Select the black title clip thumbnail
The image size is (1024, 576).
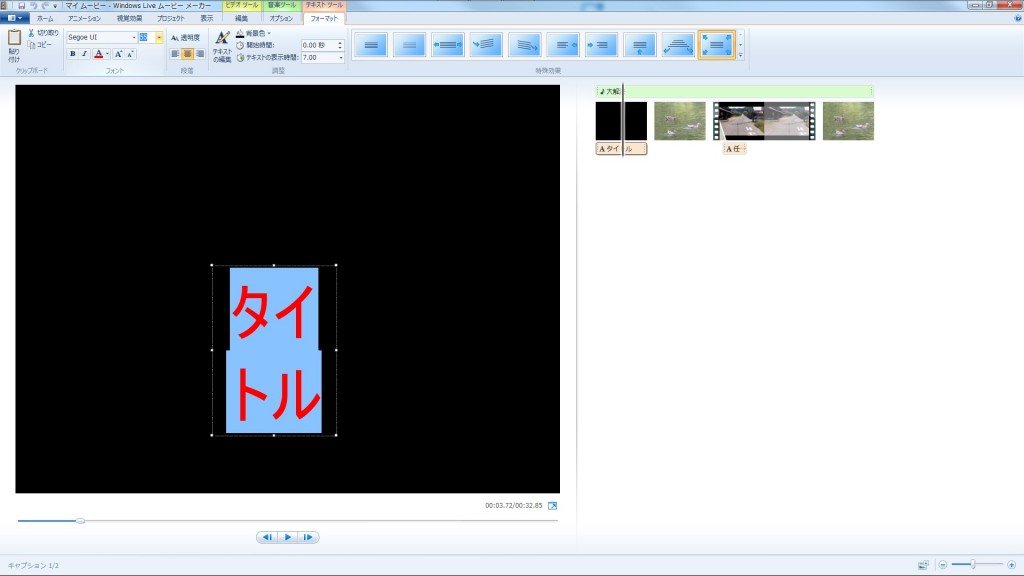[x=621, y=120]
